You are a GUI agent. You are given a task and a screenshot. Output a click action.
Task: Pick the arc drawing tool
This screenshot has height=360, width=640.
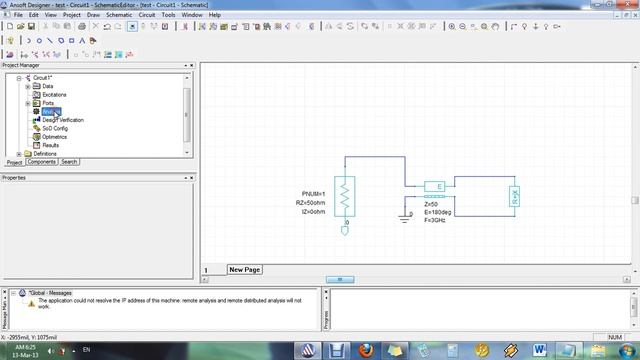coord(29,41)
